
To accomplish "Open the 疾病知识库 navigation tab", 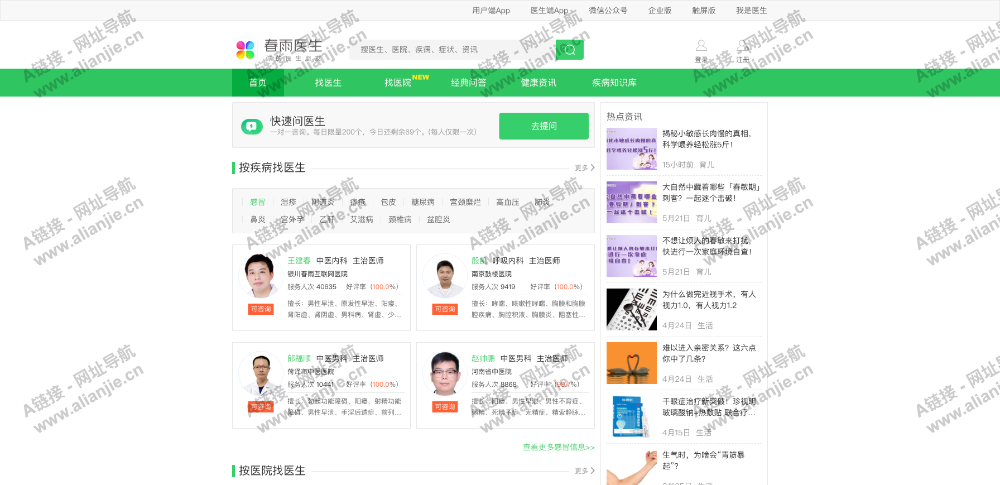I will point(614,83).
